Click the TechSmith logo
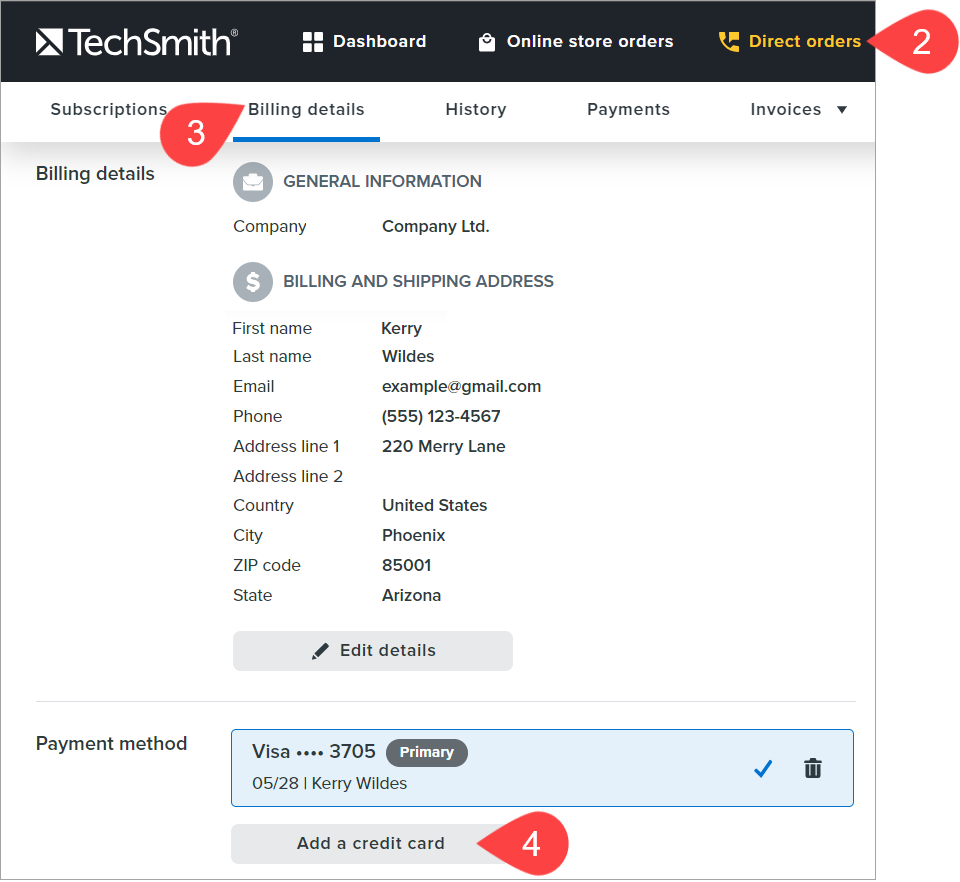 [137, 41]
